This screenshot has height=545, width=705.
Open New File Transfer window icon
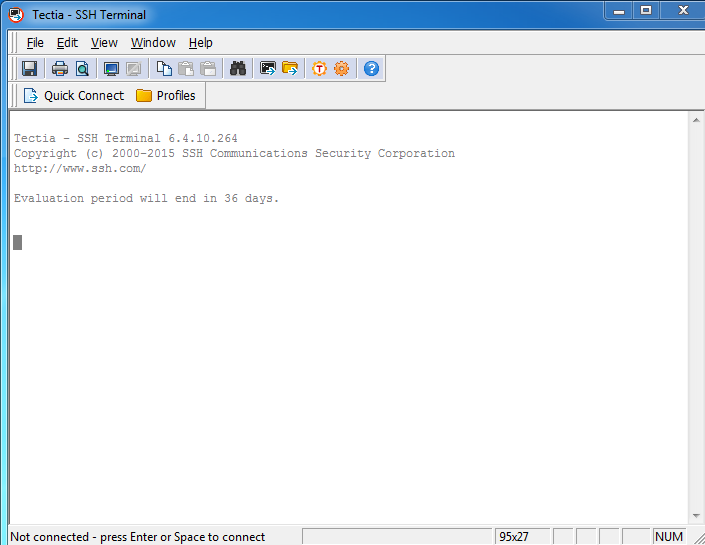click(x=290, y=69)
